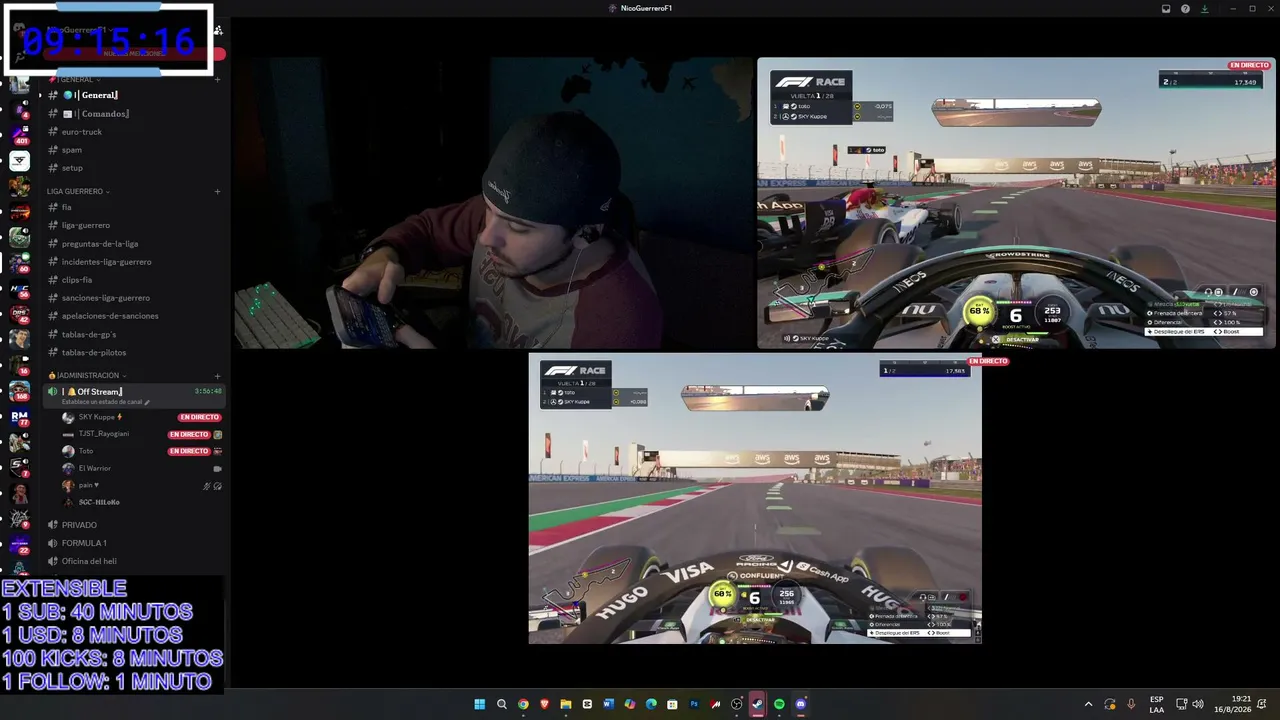The height and width of the screenshot is (720, 1280).
Task: Switch the ESP LAA input language
Action: pyautogui.click(x=1157, y=704)
